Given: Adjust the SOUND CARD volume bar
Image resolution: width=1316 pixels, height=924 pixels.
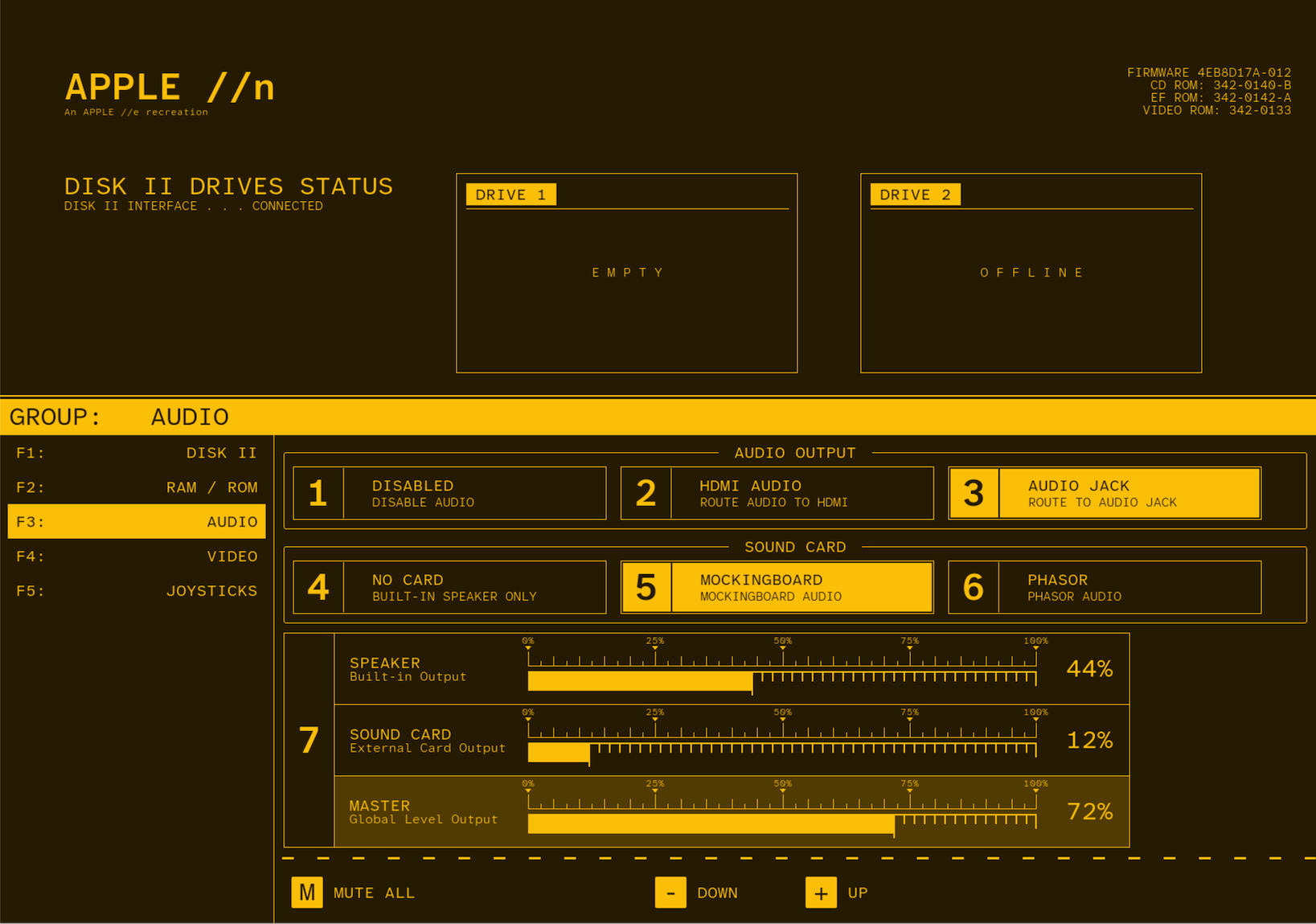Looking at the screenshot, I should [782, 752].
